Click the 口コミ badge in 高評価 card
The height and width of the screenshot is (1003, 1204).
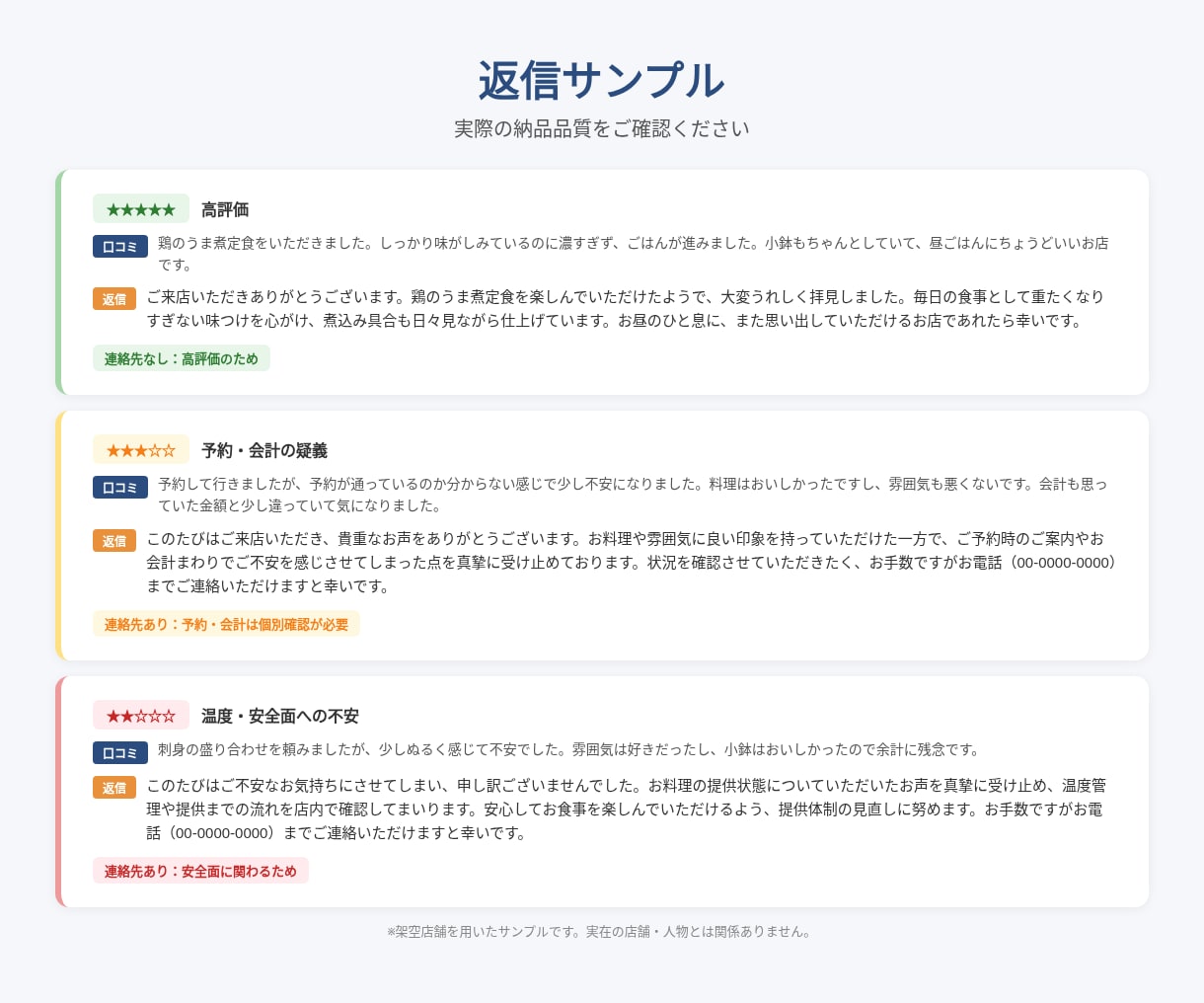pyautogui.click(x=120, y=247)
